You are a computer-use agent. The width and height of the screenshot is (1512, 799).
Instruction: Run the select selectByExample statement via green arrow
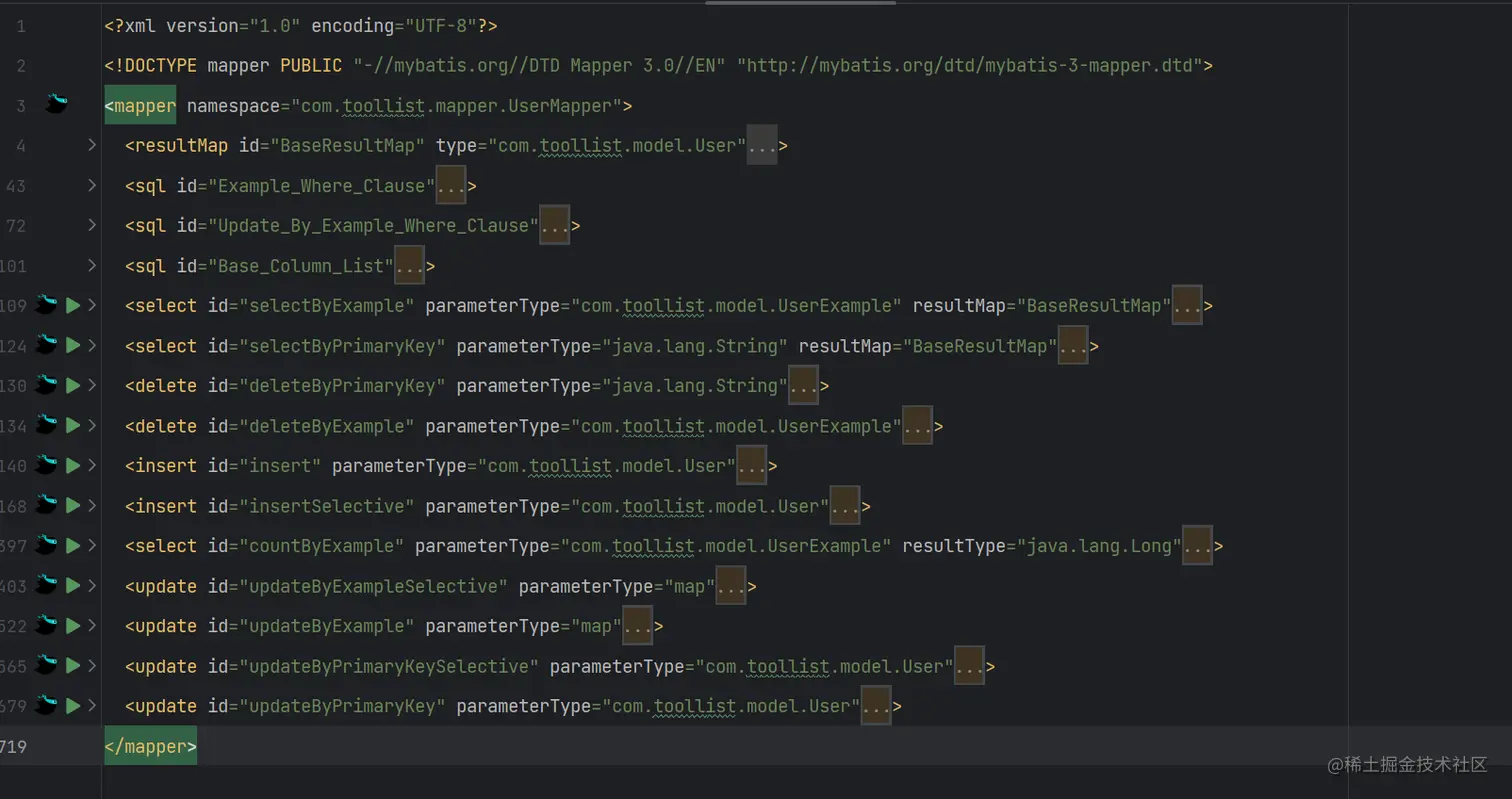pyautogui.click(x=72, y=306)
